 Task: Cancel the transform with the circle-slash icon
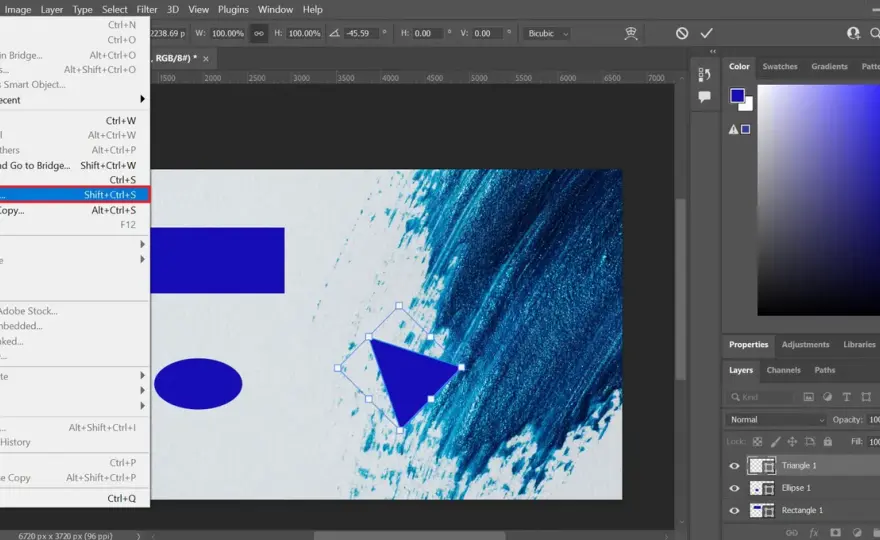(x=682, y=33)
